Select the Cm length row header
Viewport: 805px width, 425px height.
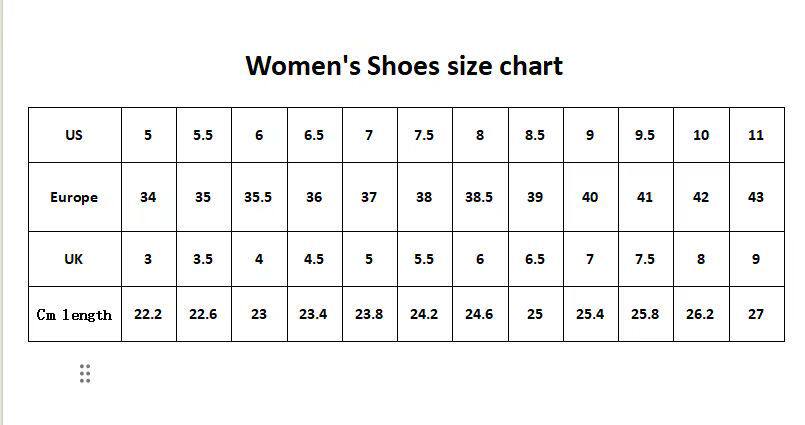pyautogui.click(x=74, y=314)
